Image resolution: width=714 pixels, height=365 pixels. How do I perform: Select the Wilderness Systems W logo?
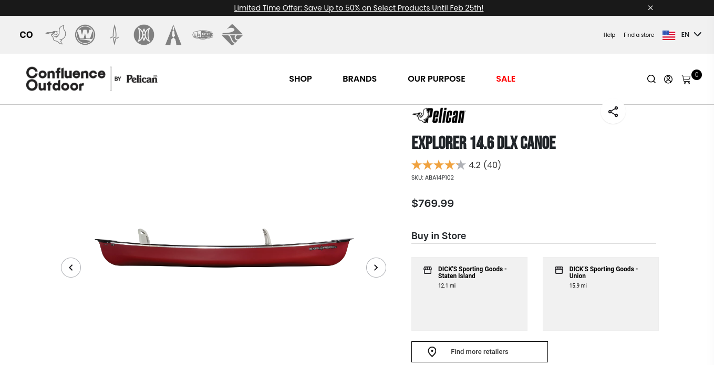pos(85,35)
